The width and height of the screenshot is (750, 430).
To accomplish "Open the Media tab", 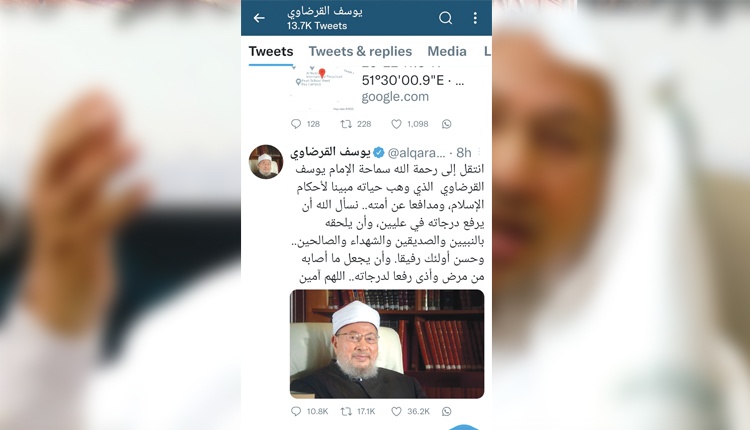I will pos(447,51).
